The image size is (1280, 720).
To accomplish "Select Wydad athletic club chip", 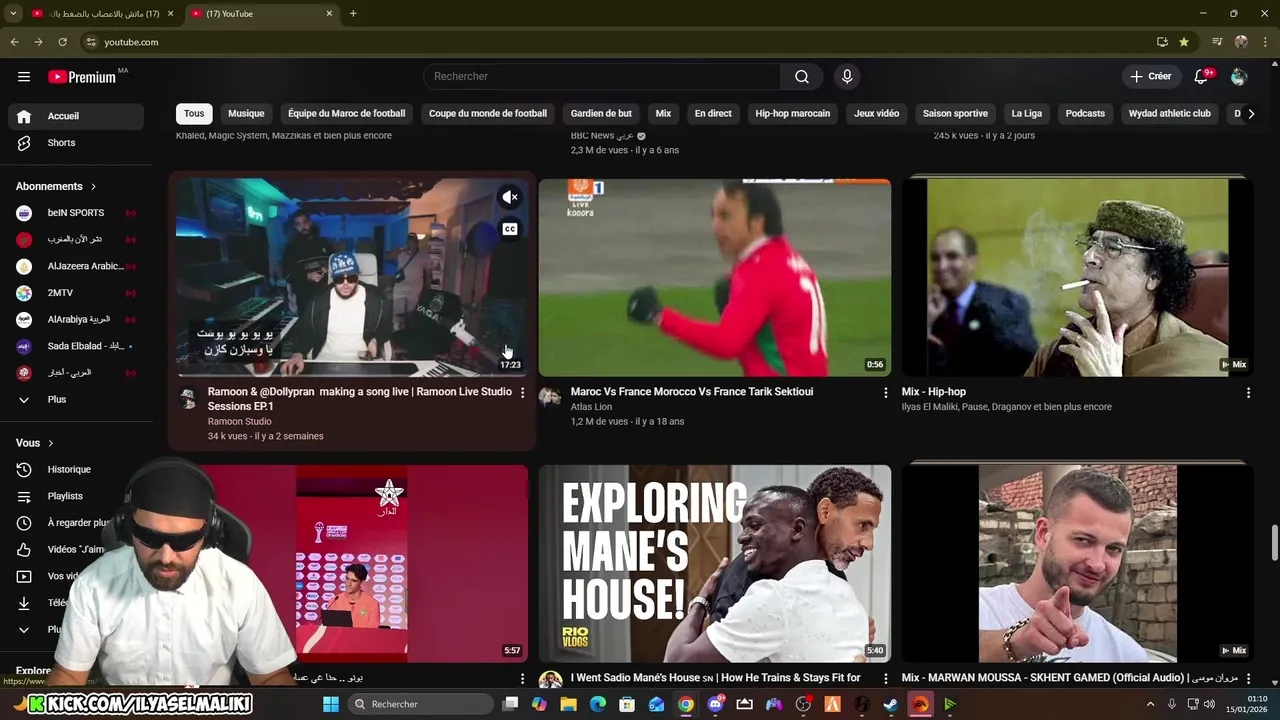I will pos(1169,114).
